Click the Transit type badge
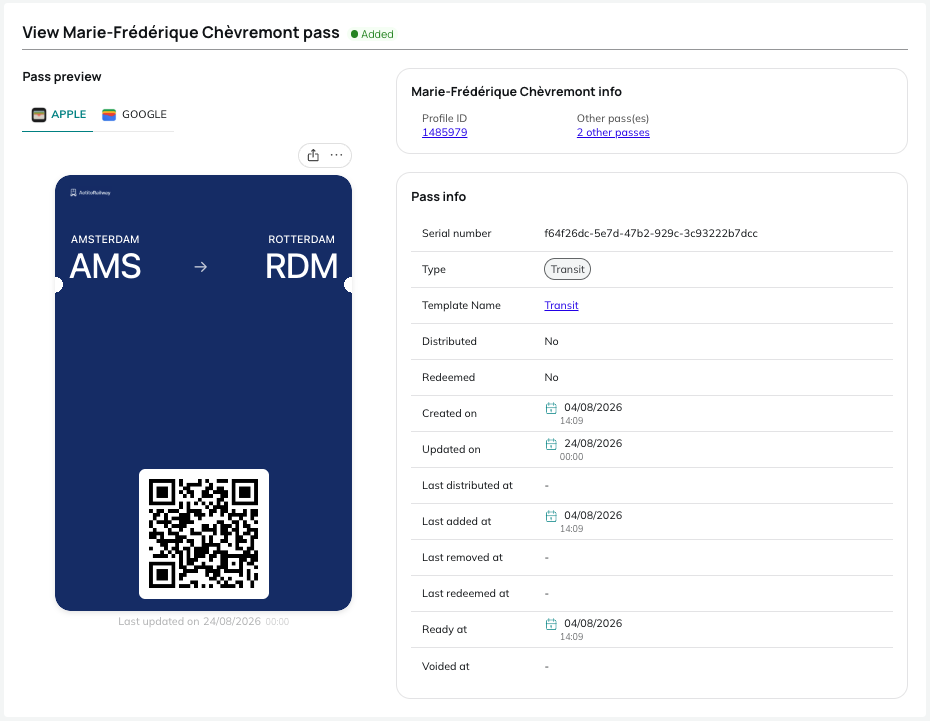 click(567, 269)
